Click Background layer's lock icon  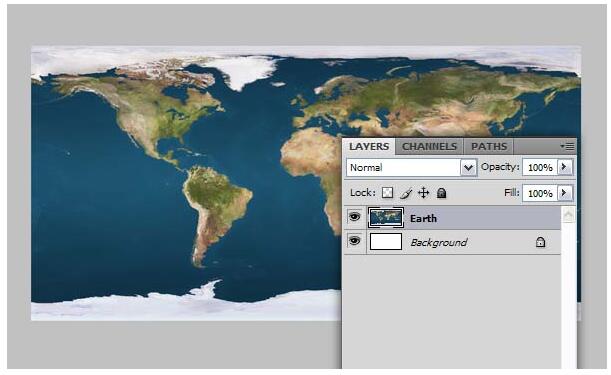[x=540, y=242]
